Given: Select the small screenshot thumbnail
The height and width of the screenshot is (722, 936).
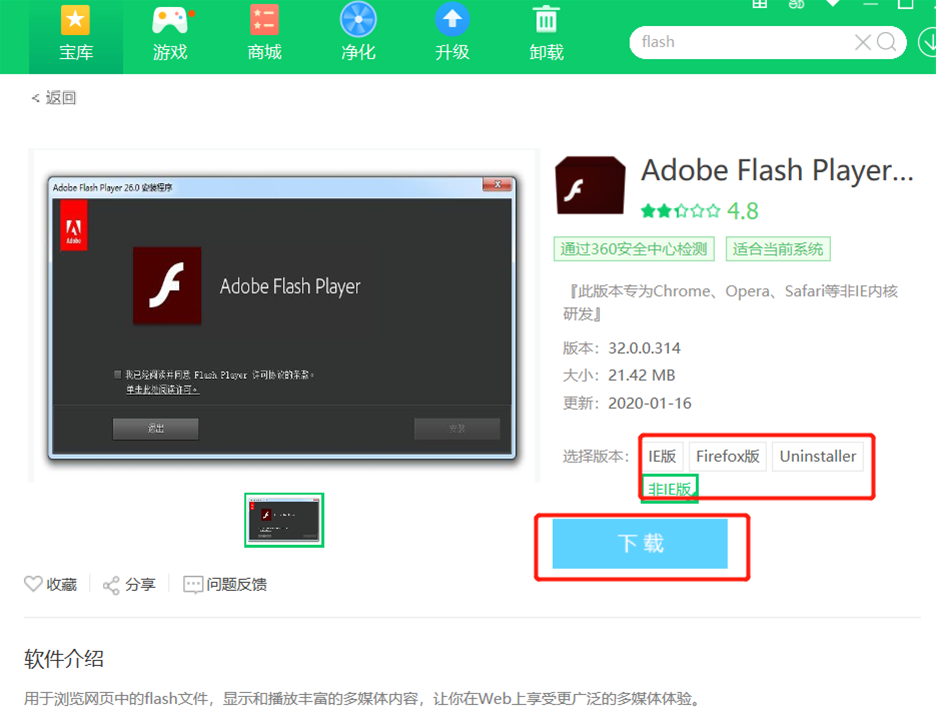Looking at the screenshot, I should click(284, 520).
